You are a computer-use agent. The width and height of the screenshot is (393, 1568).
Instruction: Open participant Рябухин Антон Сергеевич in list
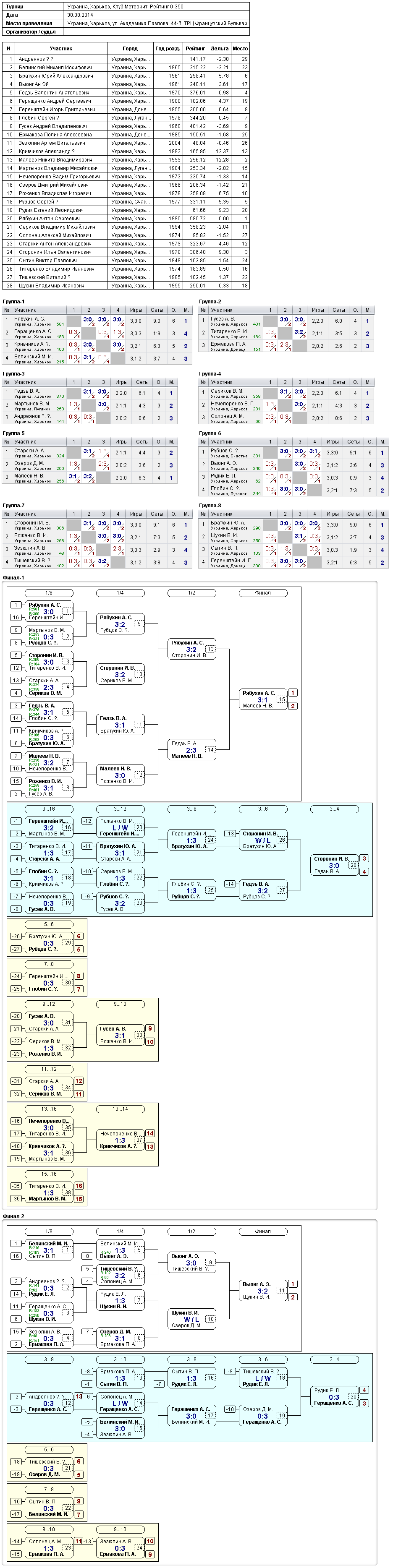coord(49,219)
